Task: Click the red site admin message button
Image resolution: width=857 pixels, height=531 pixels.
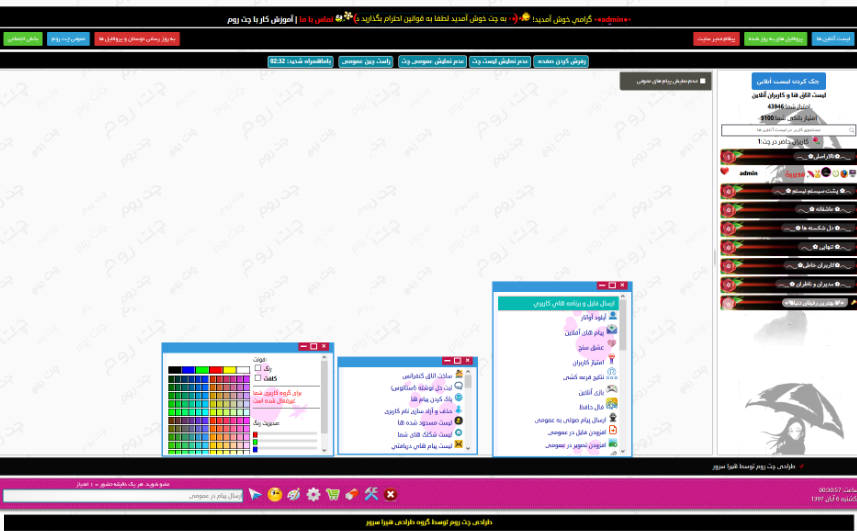Action: (x=716, y=39)
